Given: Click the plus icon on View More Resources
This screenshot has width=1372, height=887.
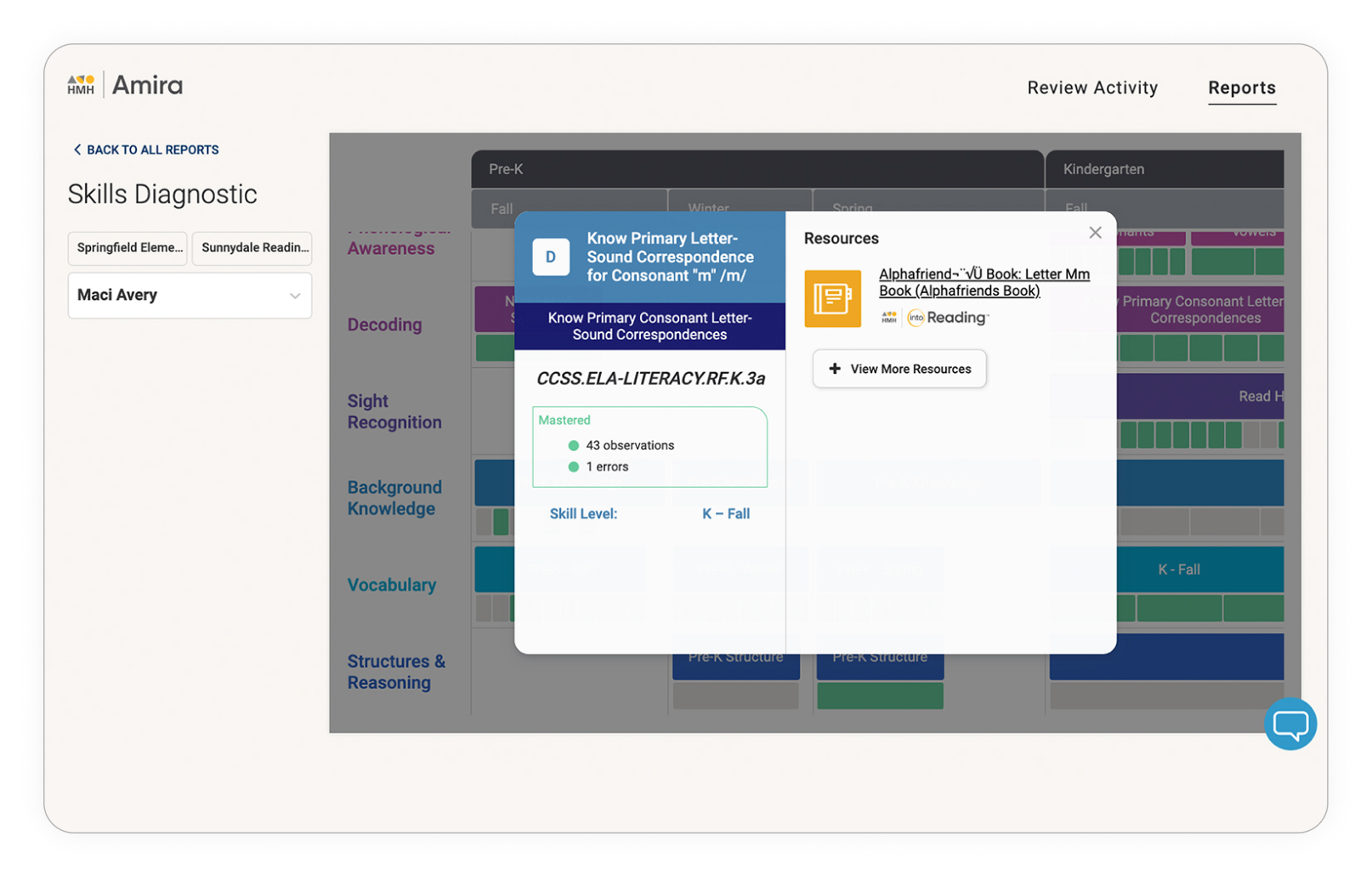Looking at the screenshot, I should (835, 369).
